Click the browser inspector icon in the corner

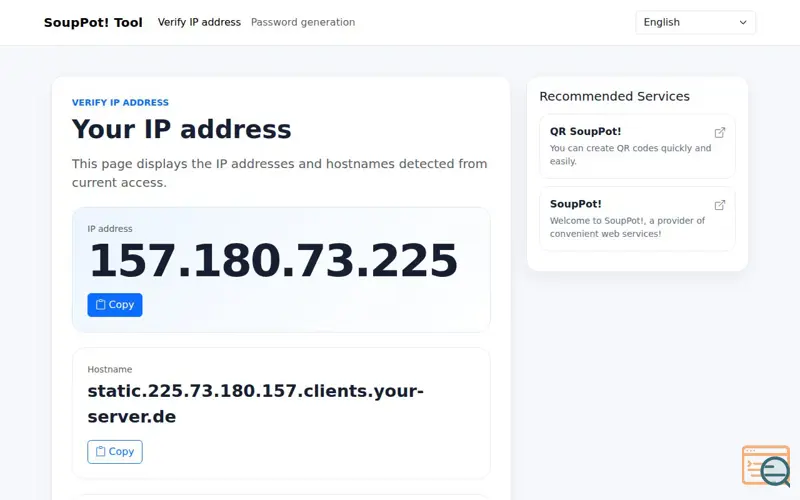(766, 466)
